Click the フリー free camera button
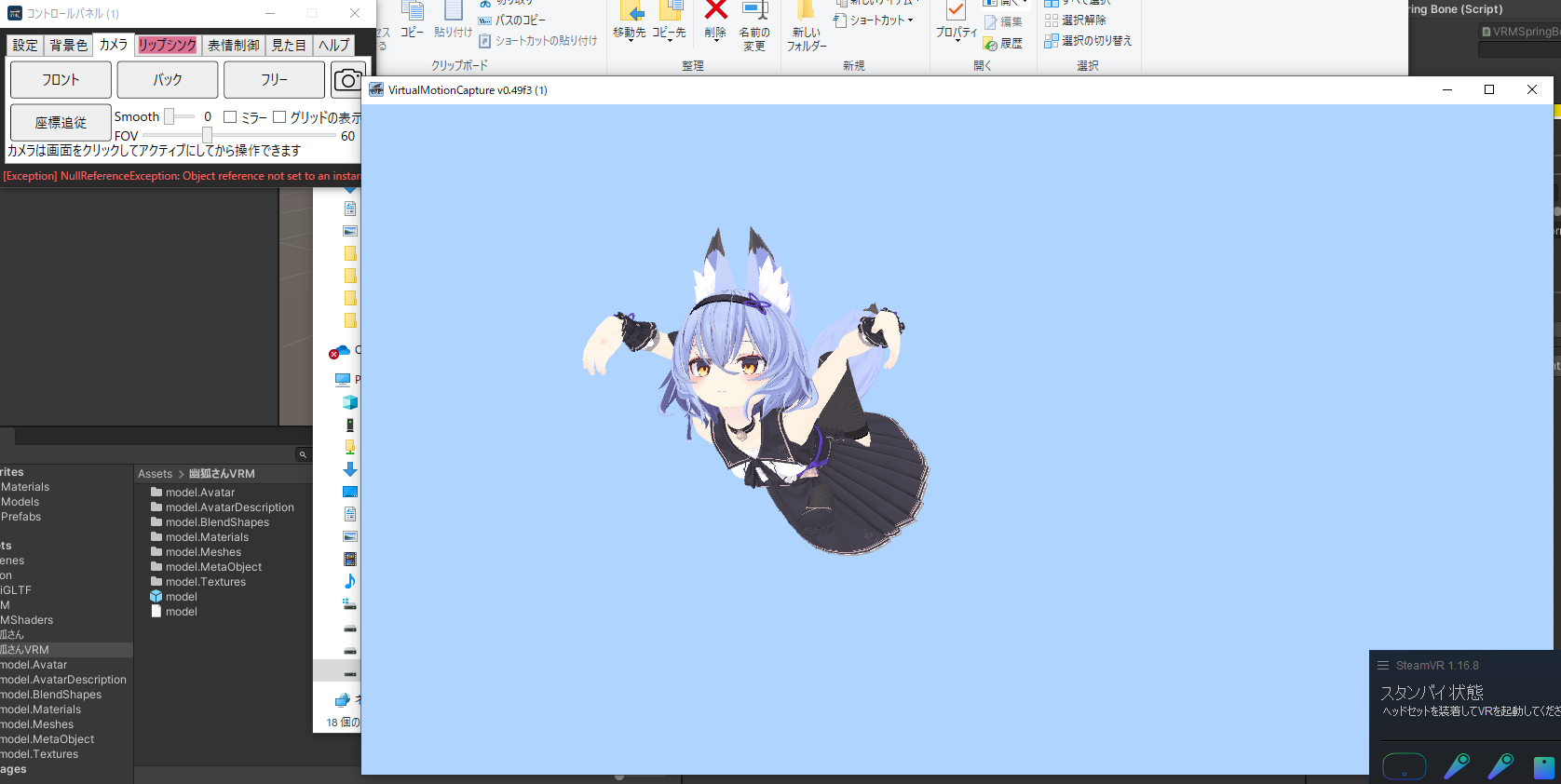This screenshot has height=784, width=1561. (x=275, y=80)
